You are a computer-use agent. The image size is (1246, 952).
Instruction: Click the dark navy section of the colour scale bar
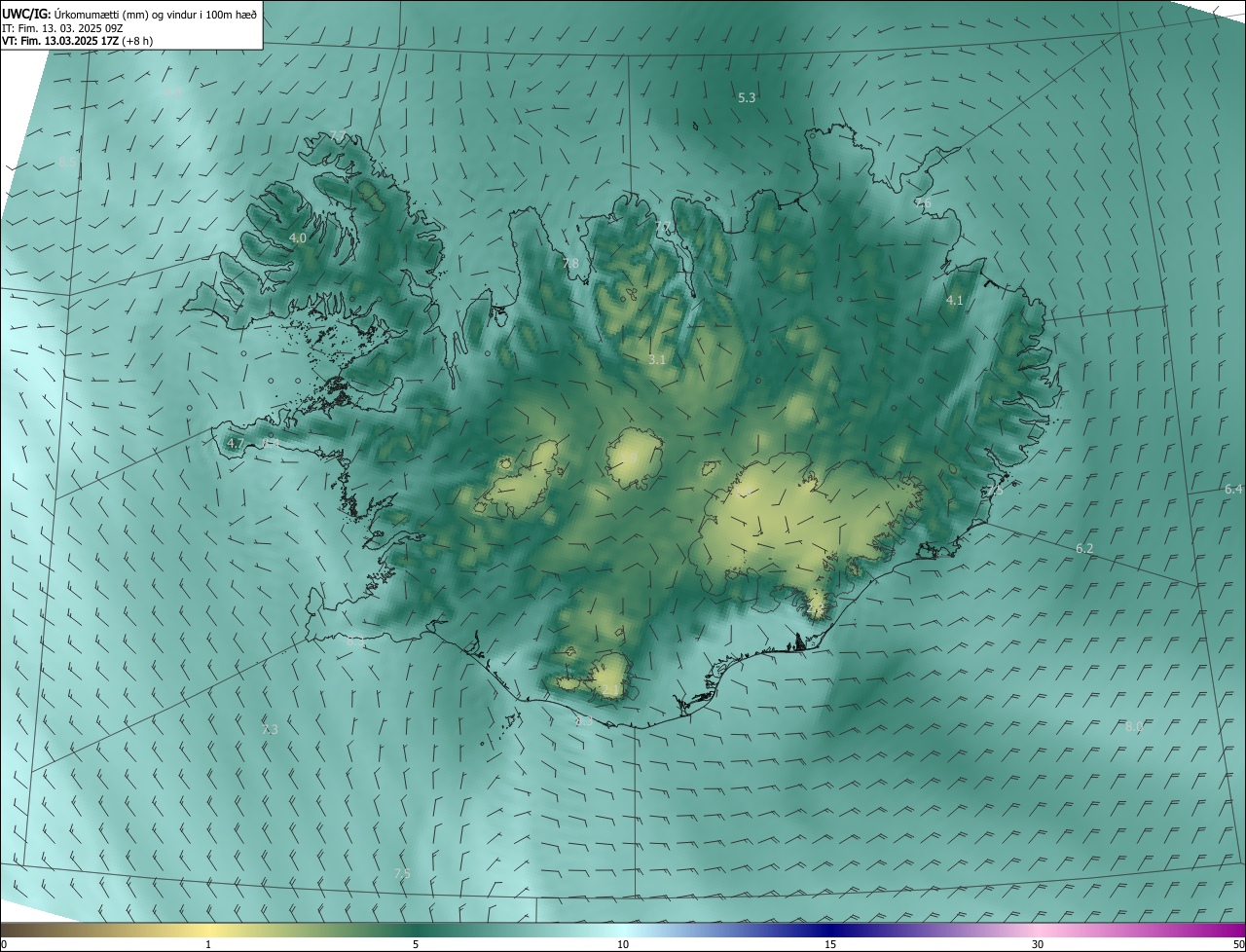click(x=830, y=930)
